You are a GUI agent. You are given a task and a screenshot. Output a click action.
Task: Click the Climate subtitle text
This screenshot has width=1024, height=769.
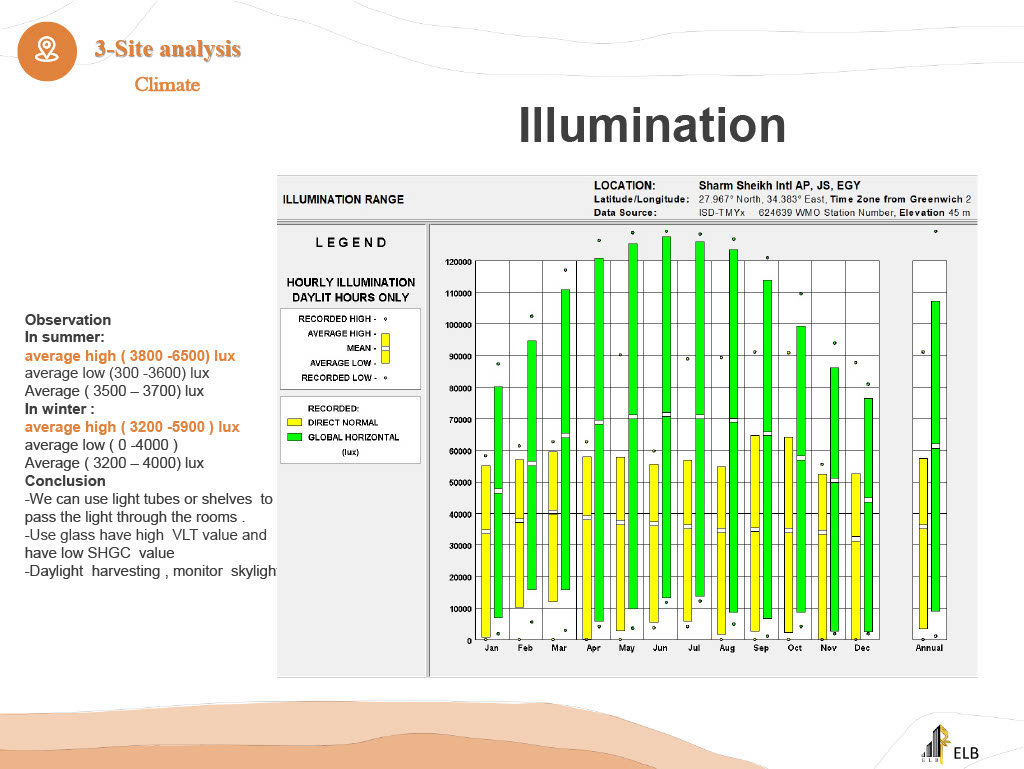pos(167,85)
